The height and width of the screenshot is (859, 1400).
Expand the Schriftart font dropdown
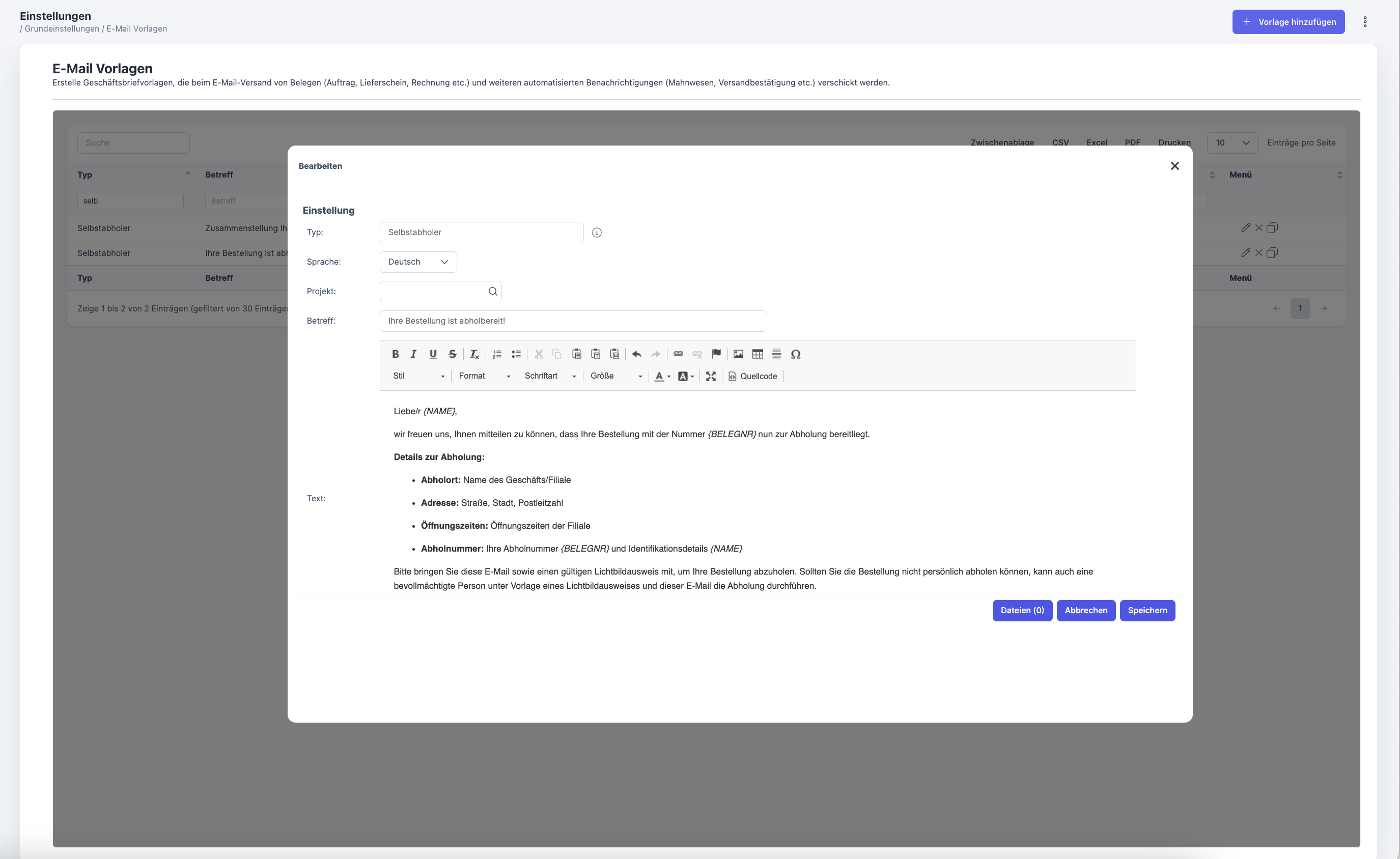(x=549, y=376)
